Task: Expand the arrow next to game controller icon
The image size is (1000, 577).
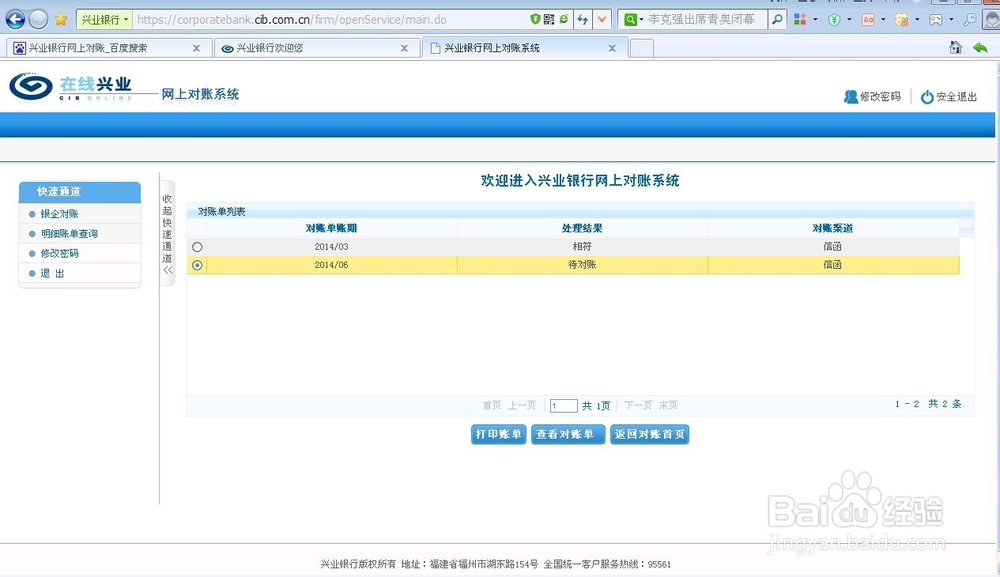Action: click(x=951, y=20)
